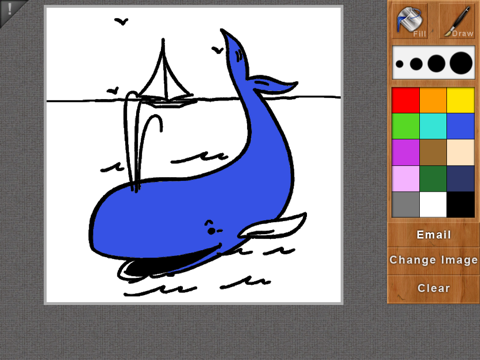Pick the red color swatch
Image resolution: width=480 pixels, height=360 pixels.
tap(406, 100)
